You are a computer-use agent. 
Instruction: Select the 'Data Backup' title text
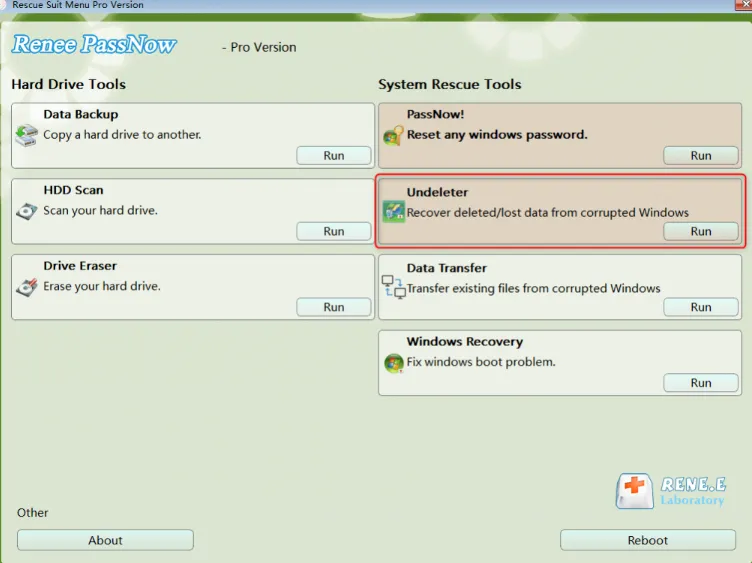(81, 114)
